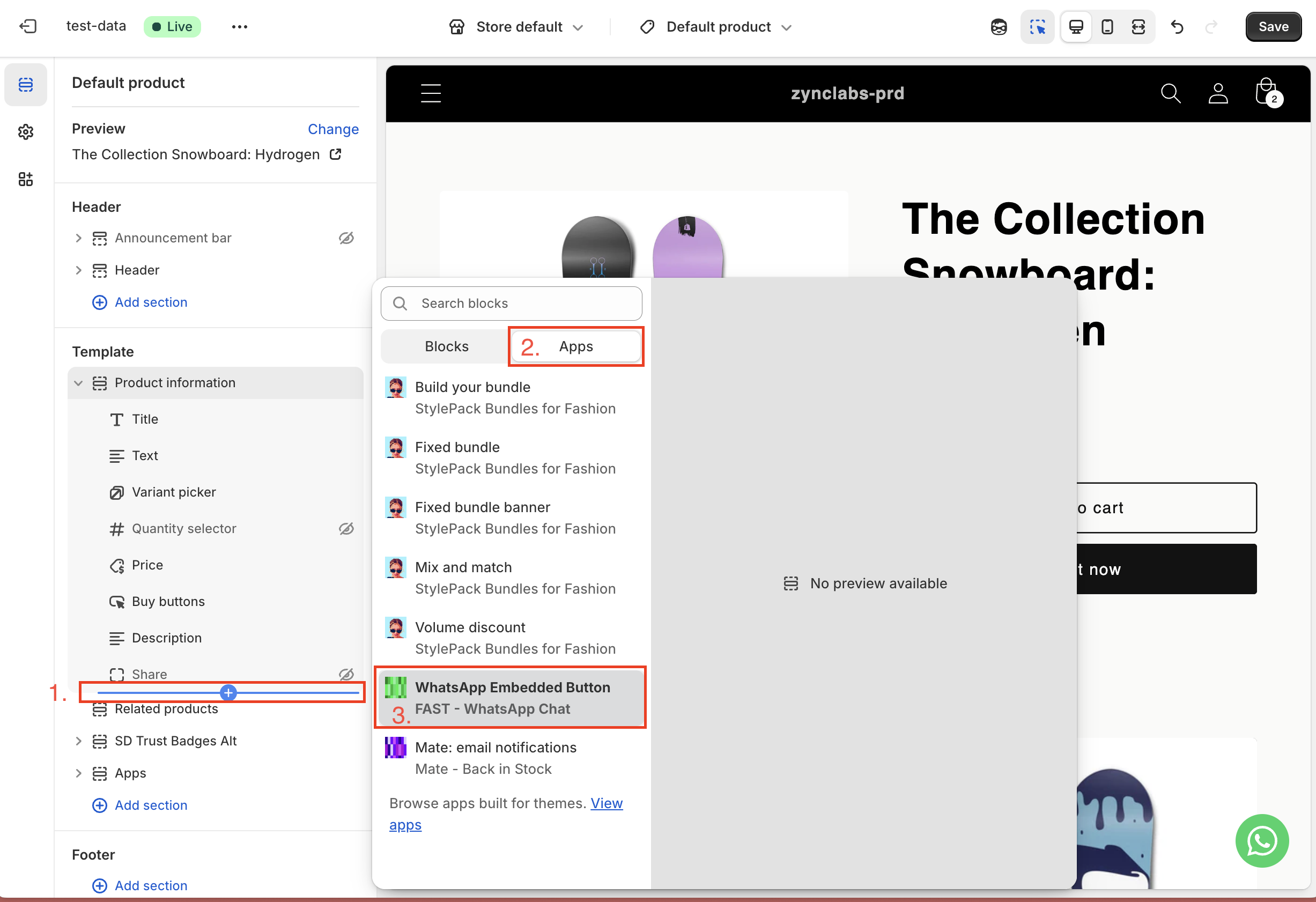The width and height of the screenshot is (1316, 902).
Task: Focus the Search blocks field
Action: pos(511,304)
